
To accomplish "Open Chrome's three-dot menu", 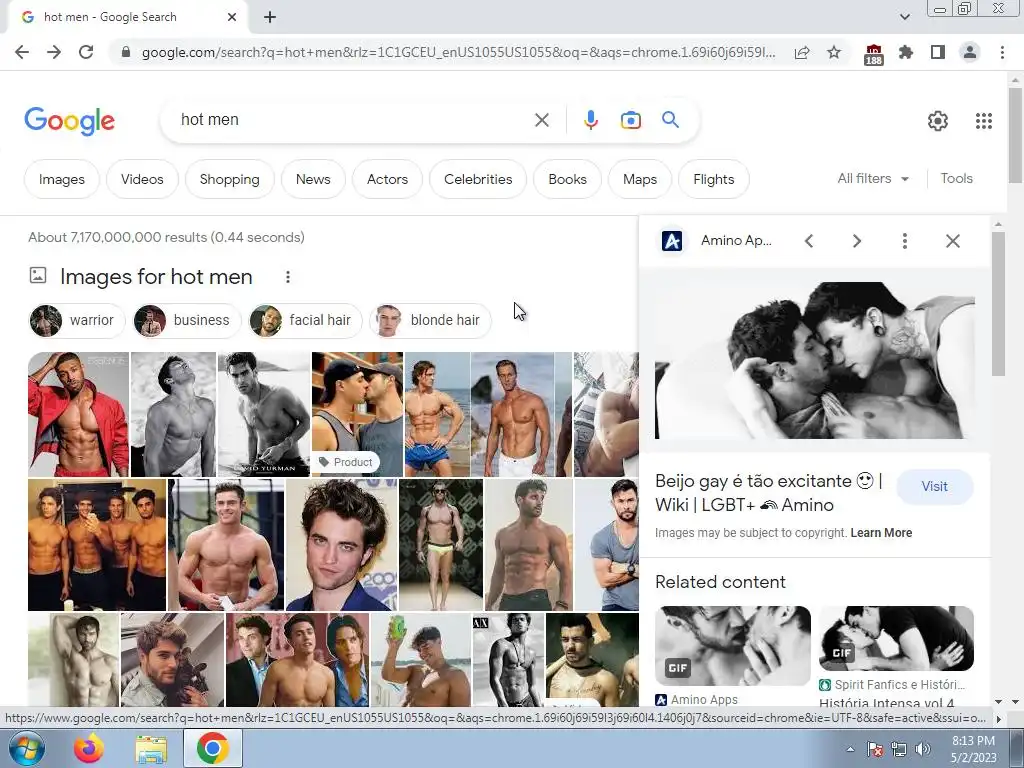I will 1002,52.
